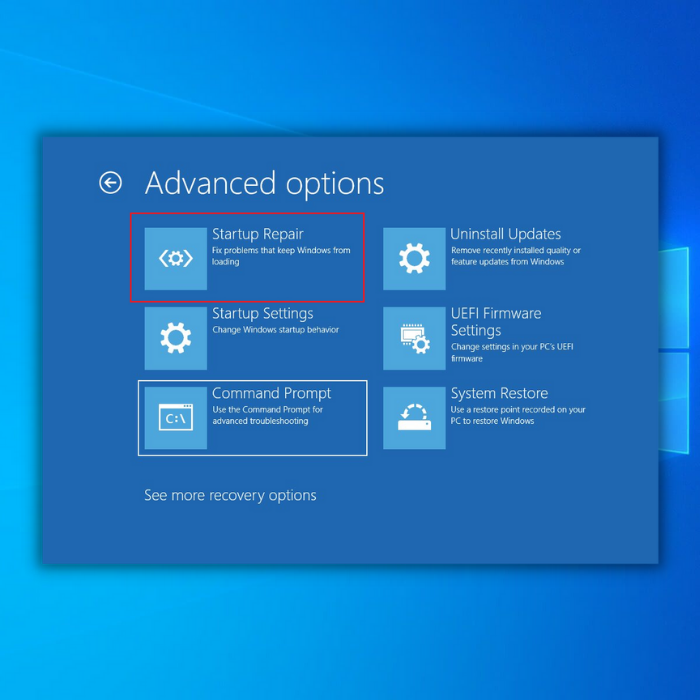Open UEFI Firmware Settings title text
This screenshot has width=700, height=700.
pos(496,322)
